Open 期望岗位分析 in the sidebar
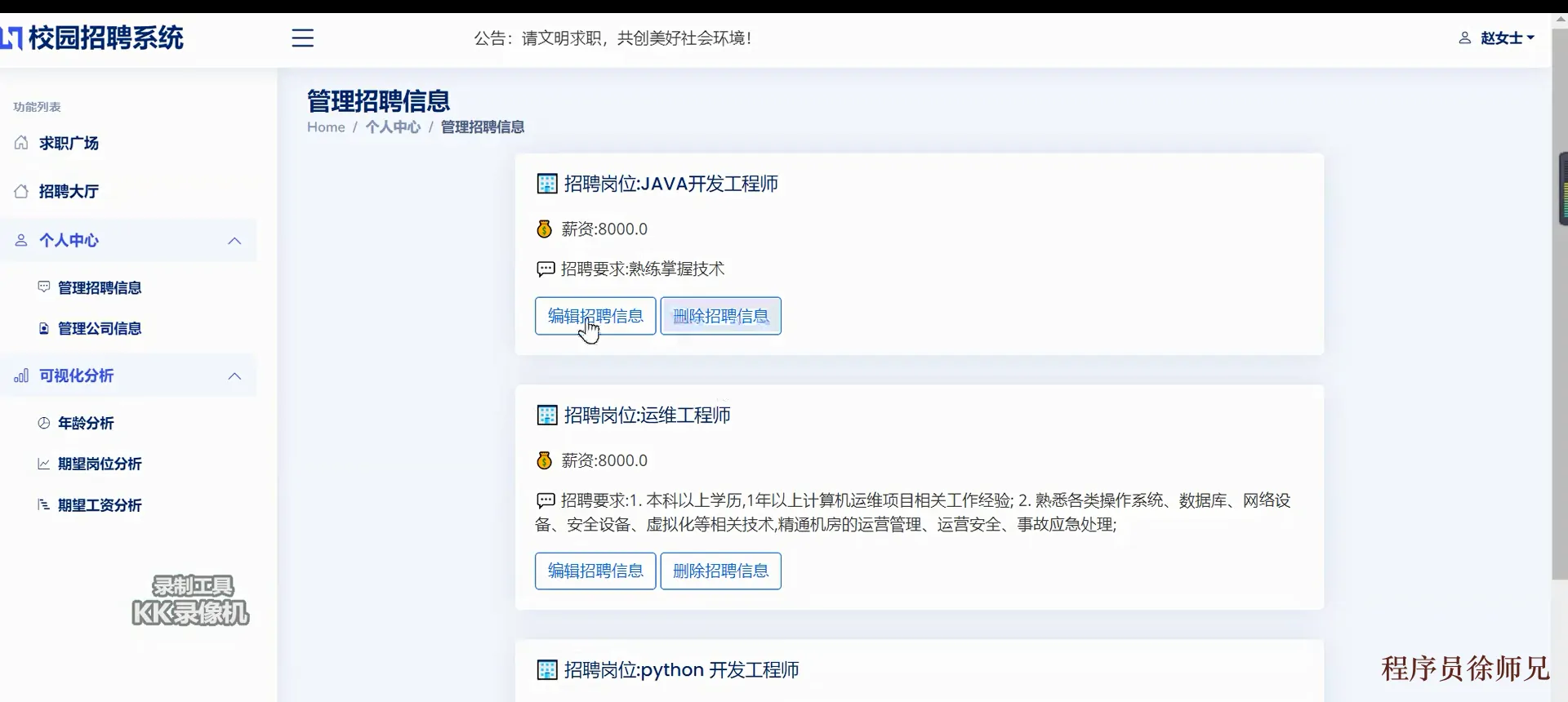 [100, 464]
